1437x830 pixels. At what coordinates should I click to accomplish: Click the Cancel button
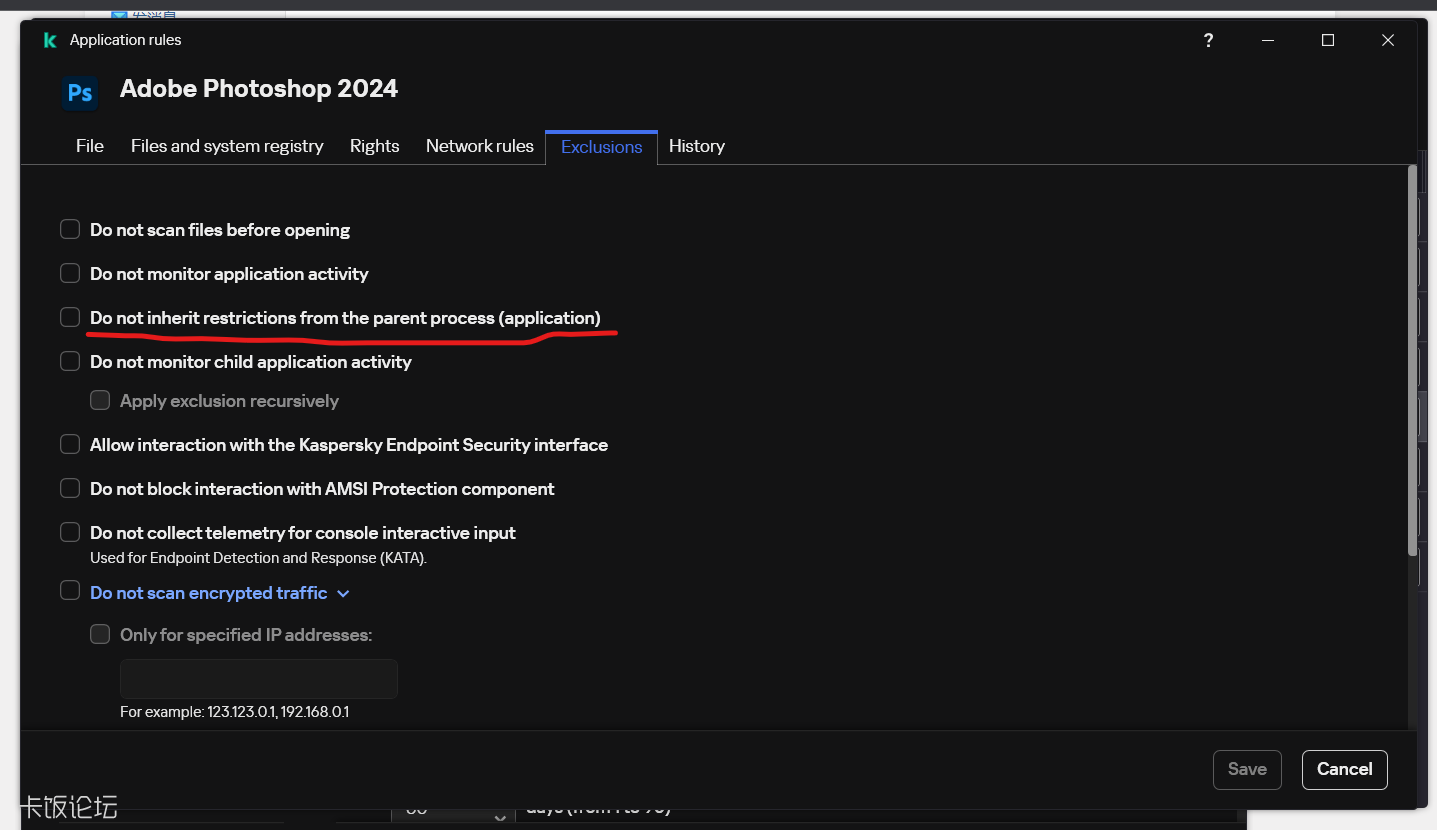tap(1345, 769)
